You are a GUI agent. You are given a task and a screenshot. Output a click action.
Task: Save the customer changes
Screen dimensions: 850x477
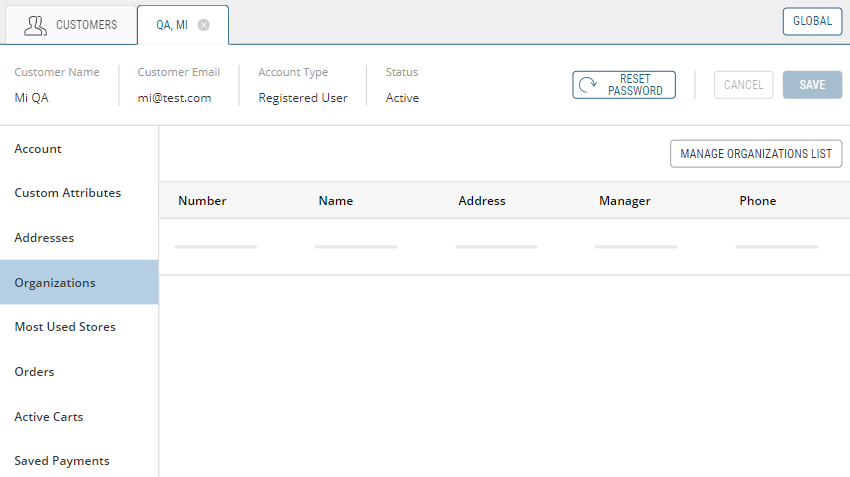coord(812,85)
